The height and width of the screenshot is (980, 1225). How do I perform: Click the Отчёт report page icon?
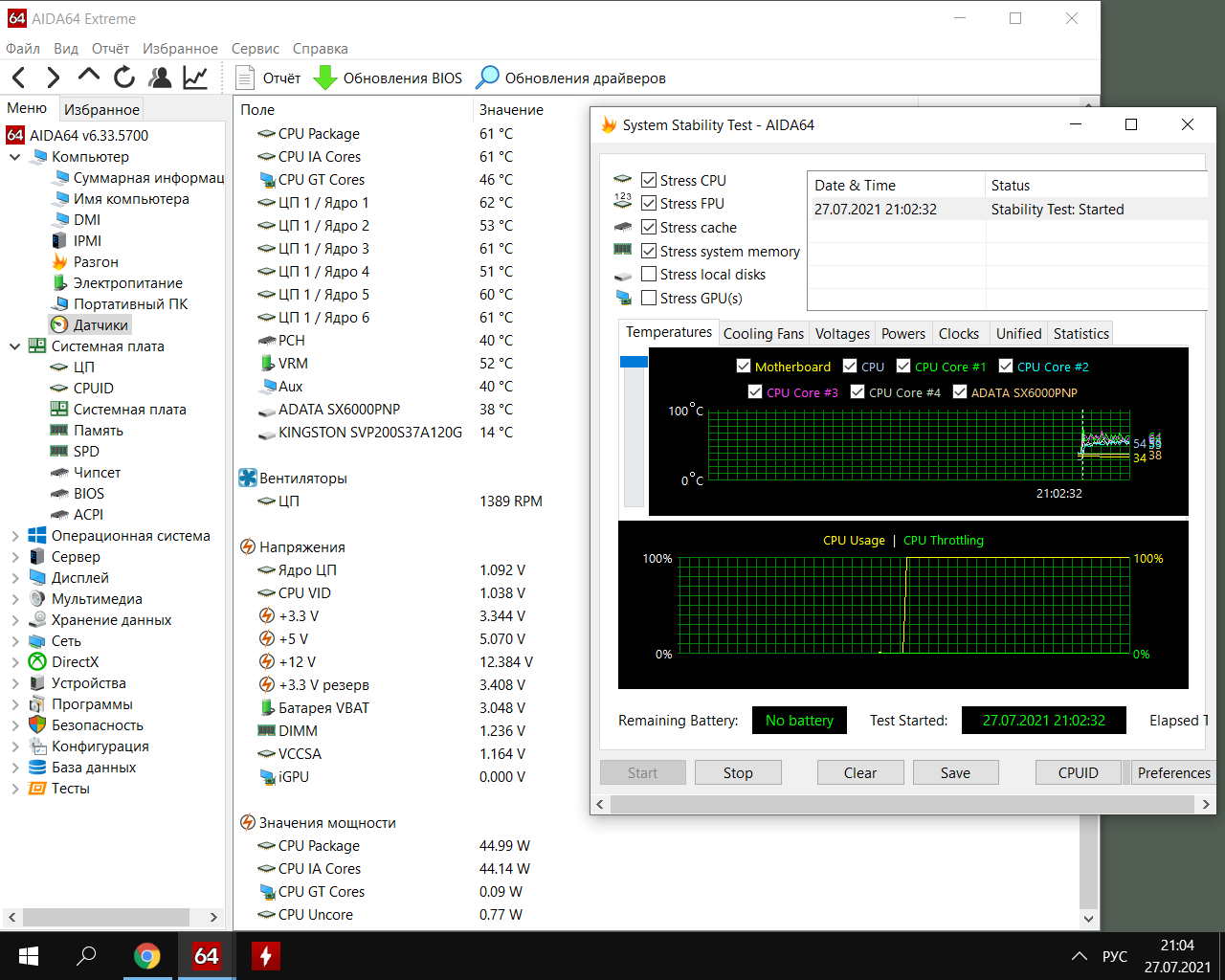(x=245, y=78)
